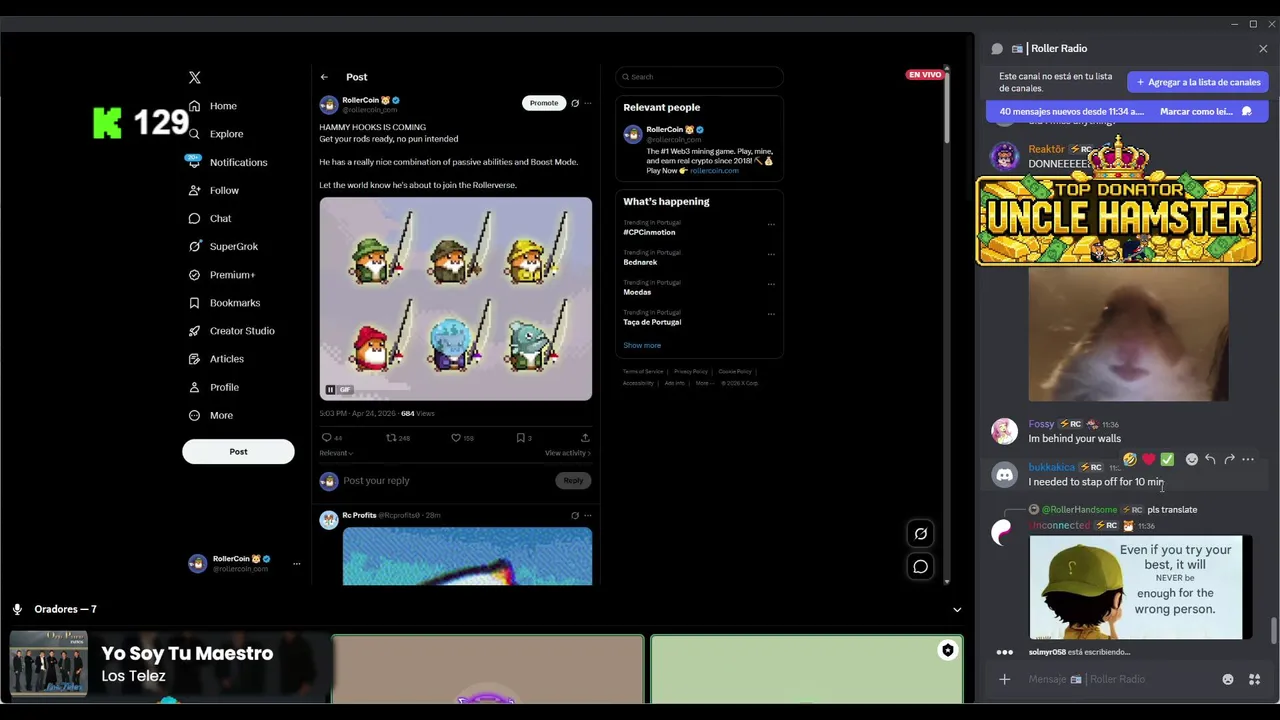Click the repost icon showing 248
1280x720 pixels.
pyautogui.click(x=392, y=438)
